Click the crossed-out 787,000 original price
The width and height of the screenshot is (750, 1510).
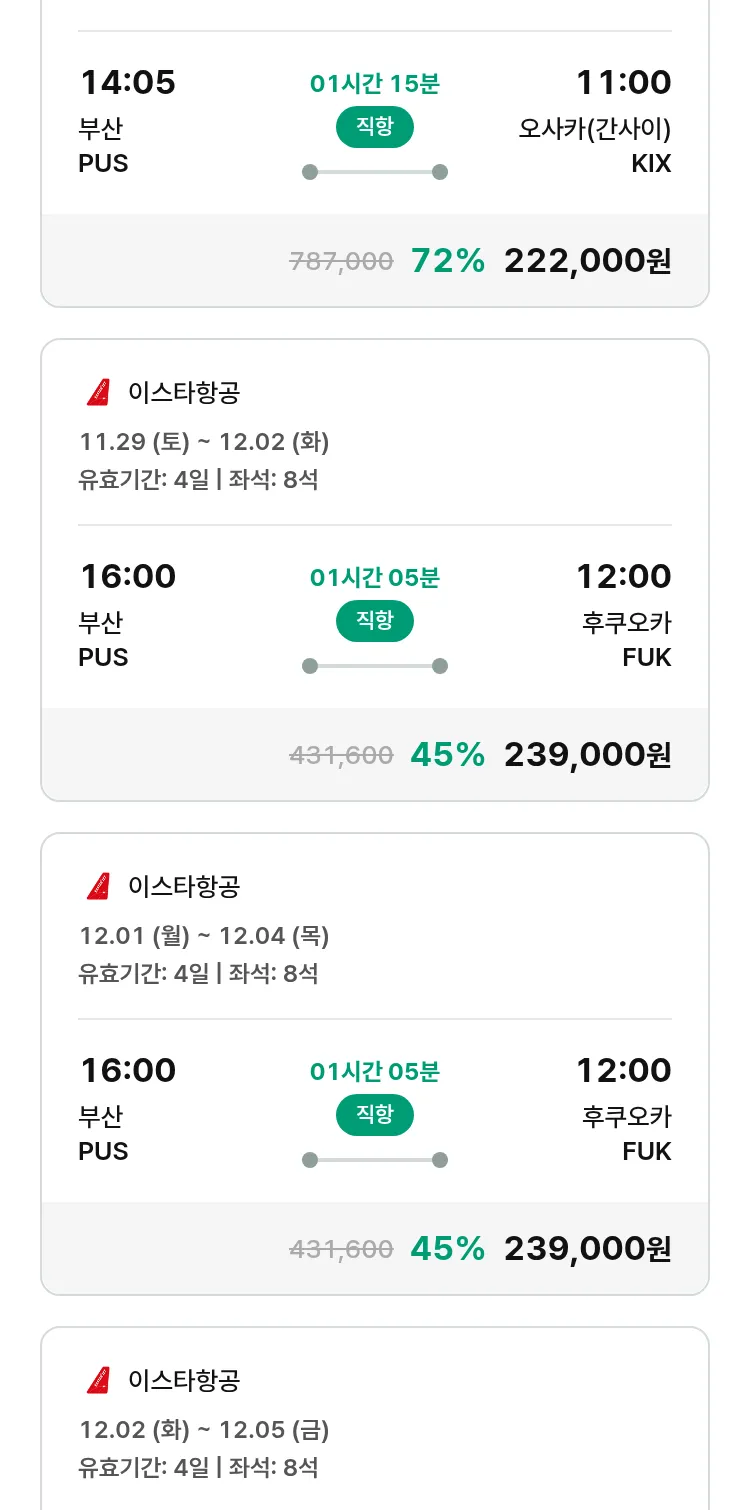click(x=341, y=262)
